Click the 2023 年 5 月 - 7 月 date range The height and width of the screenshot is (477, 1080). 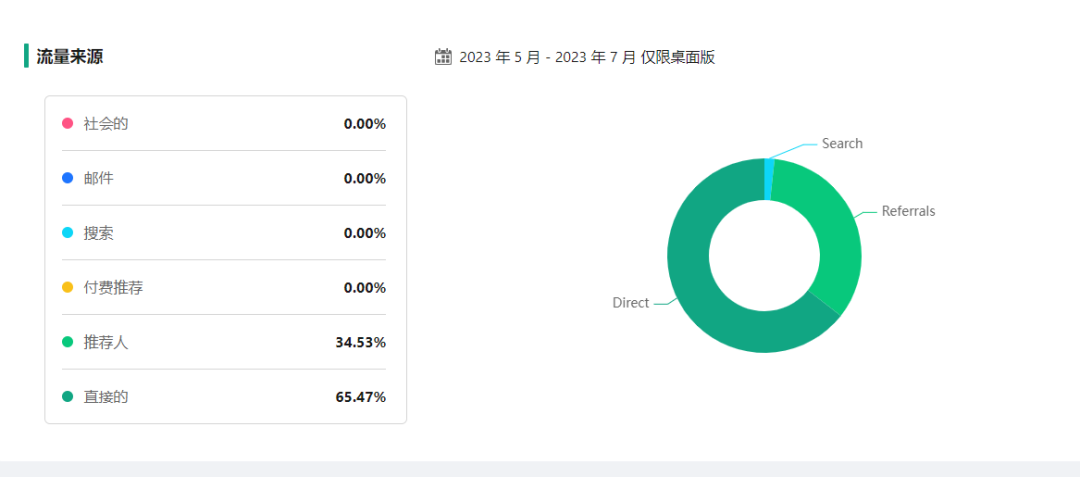coord(587,57)
